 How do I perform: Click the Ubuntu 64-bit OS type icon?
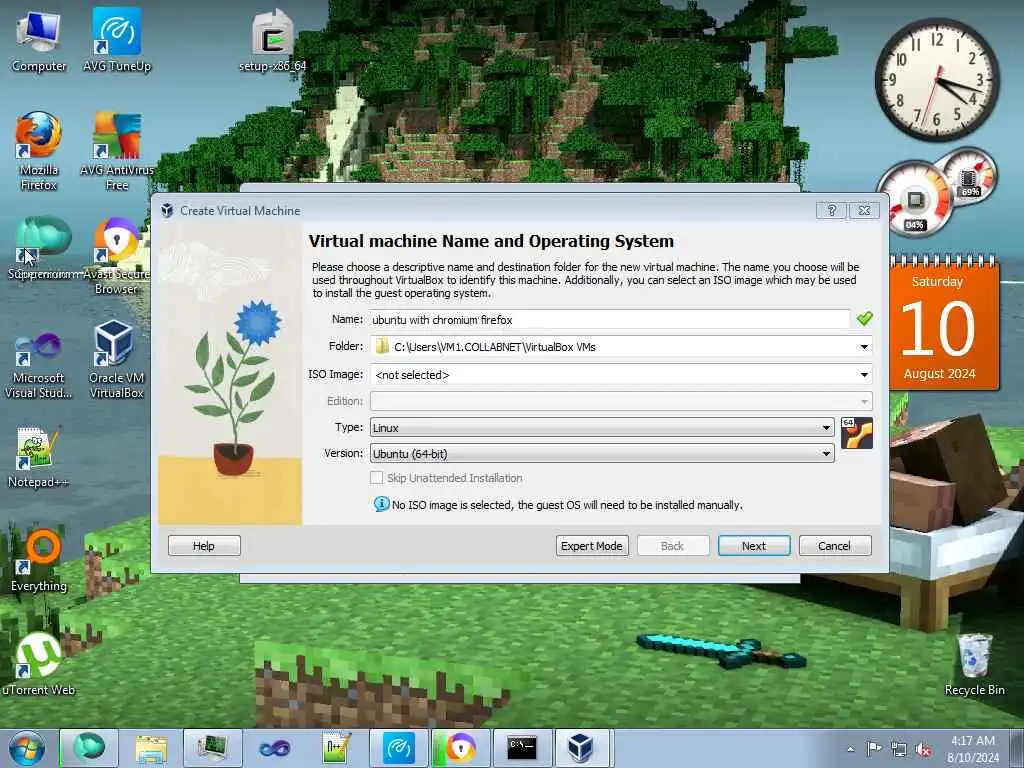tap(857, 433)
